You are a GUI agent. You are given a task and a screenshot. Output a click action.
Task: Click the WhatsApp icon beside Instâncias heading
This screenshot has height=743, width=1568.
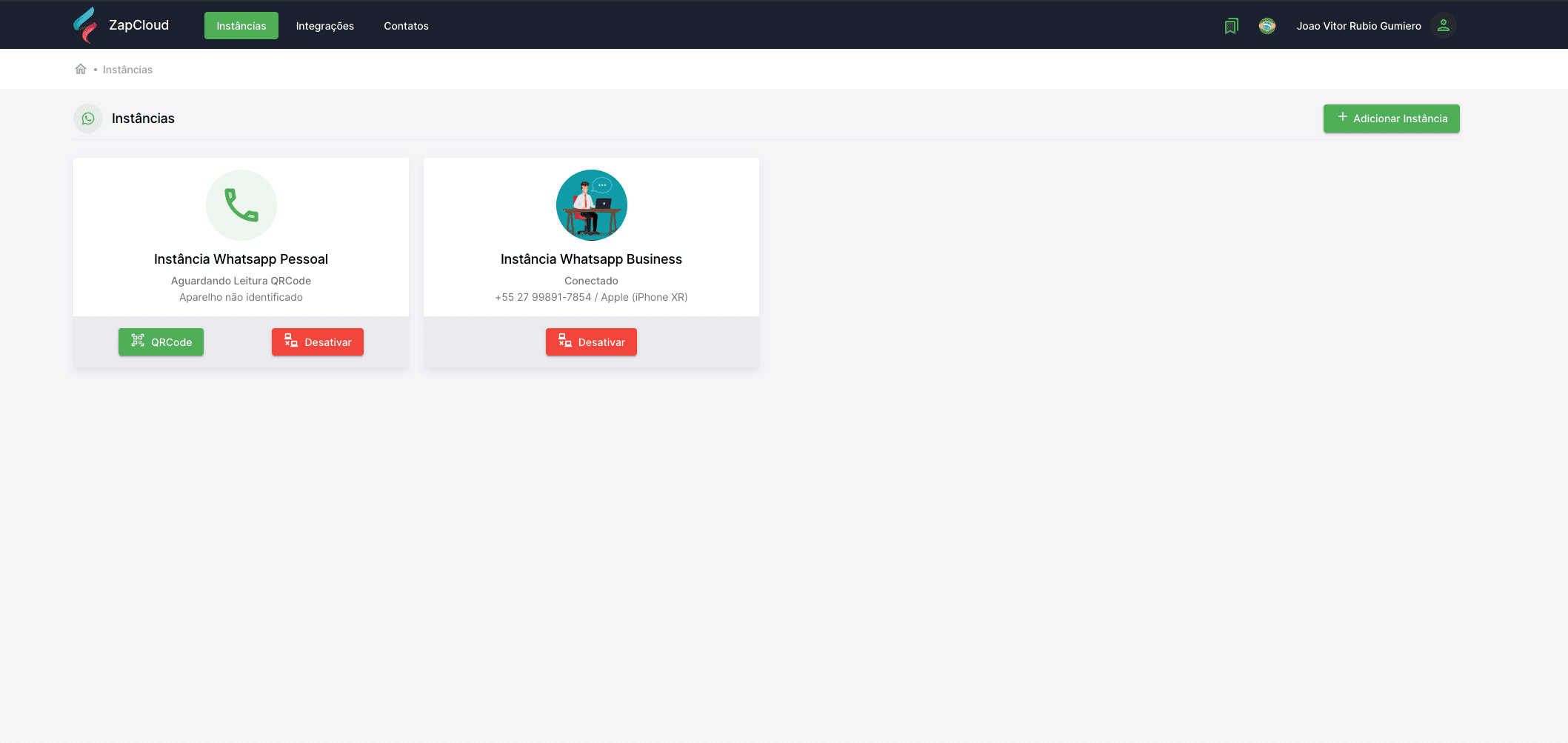pyautogui.click(x=88, y=119)
